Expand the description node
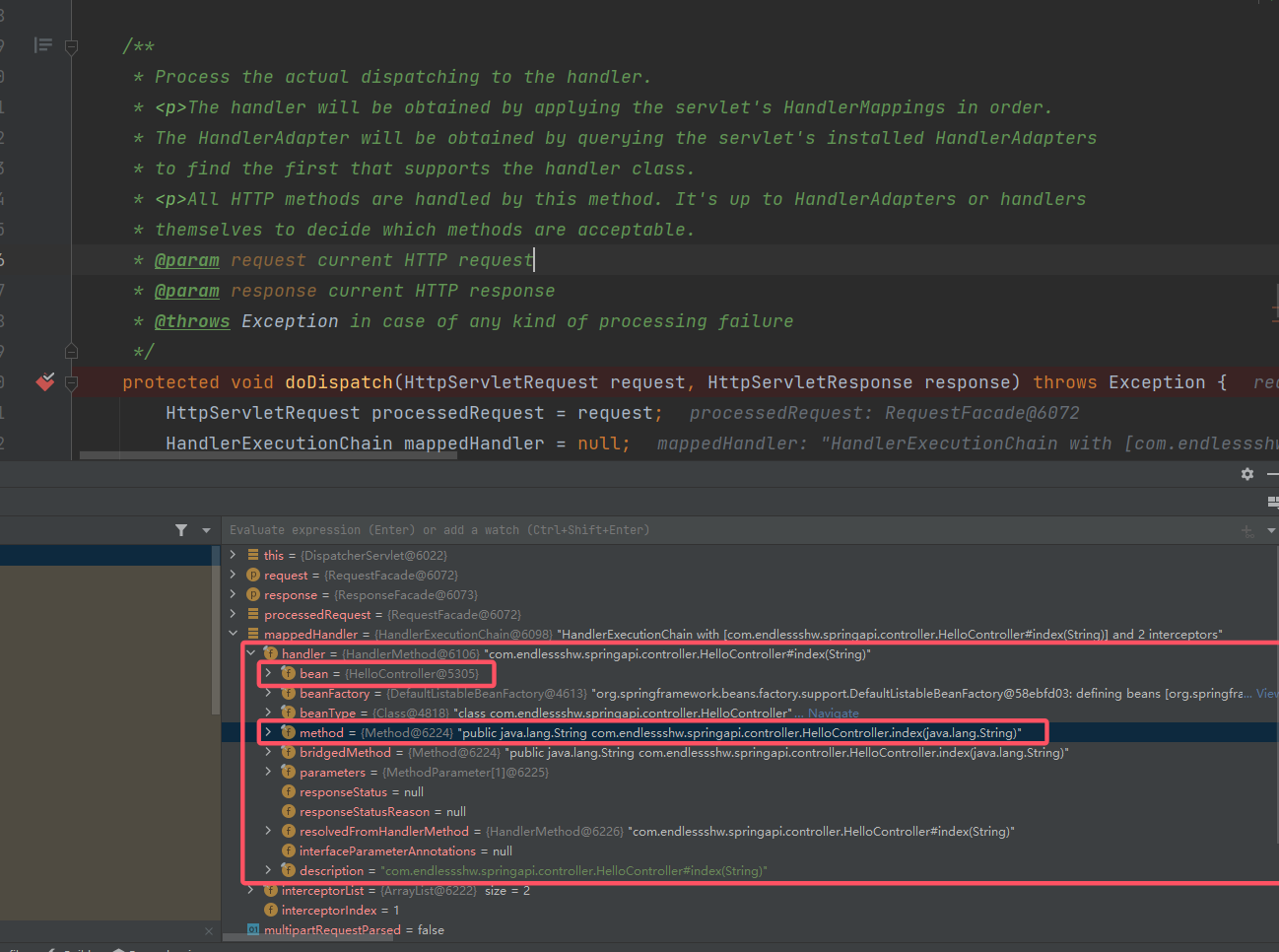1279x952 pixels. (268, 870)
